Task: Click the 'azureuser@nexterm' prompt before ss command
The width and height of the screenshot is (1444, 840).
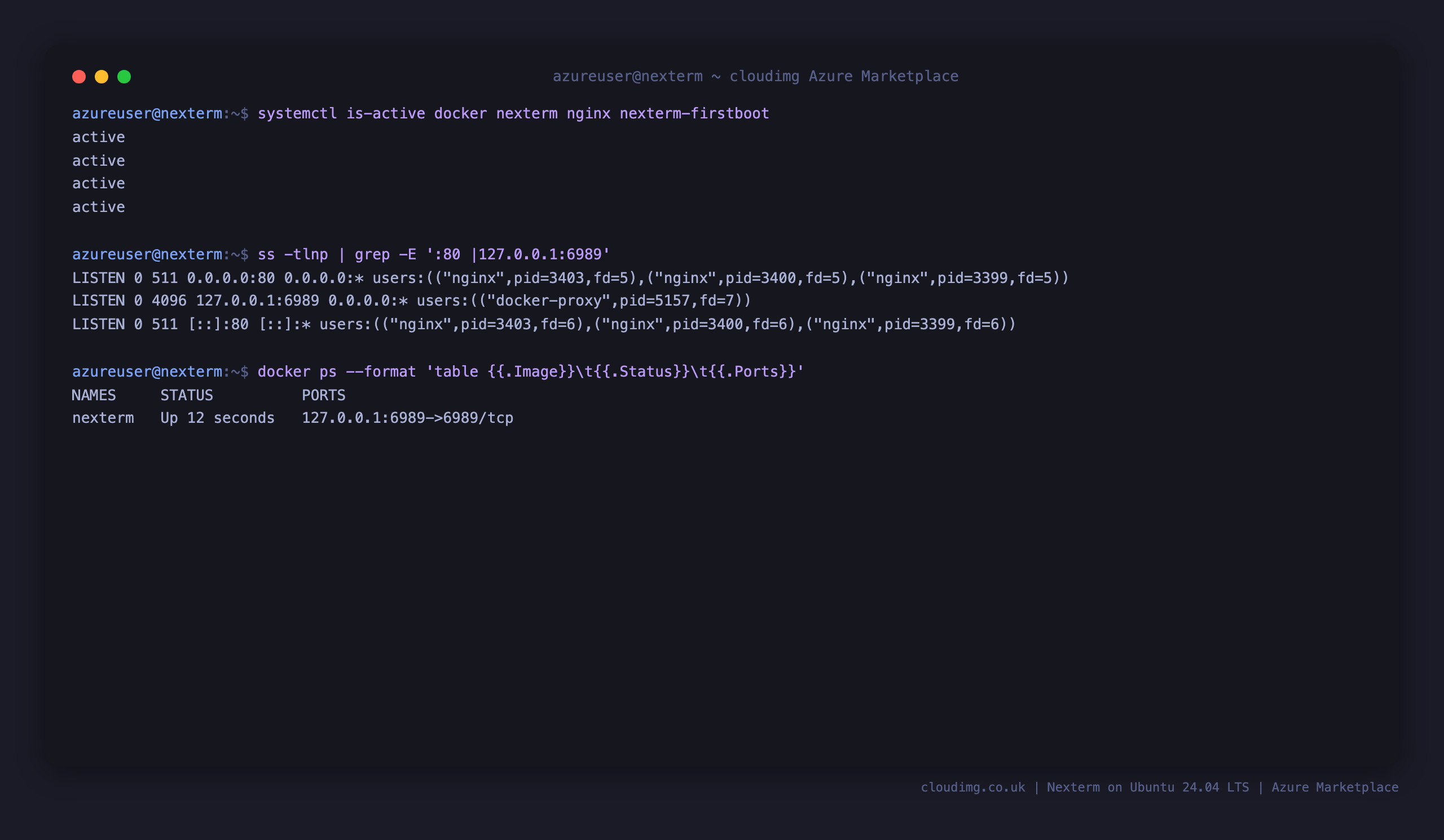Action: (x=147, y=254)
